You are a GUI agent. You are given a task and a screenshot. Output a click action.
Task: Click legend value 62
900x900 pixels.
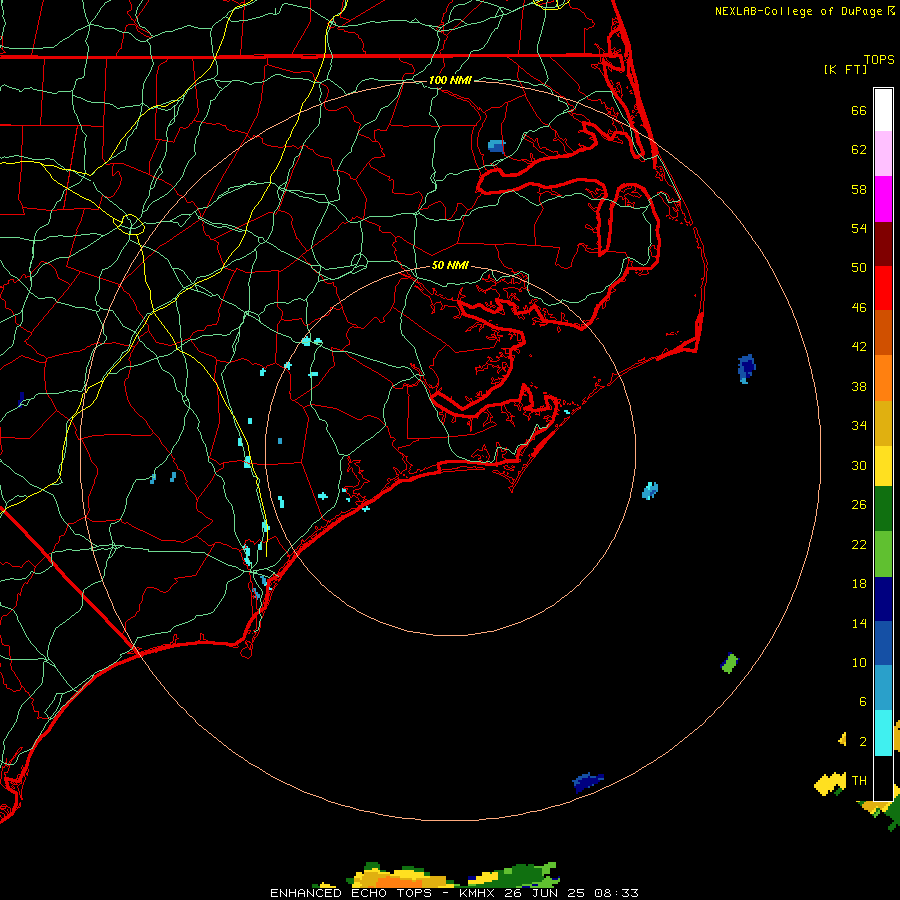859,150
